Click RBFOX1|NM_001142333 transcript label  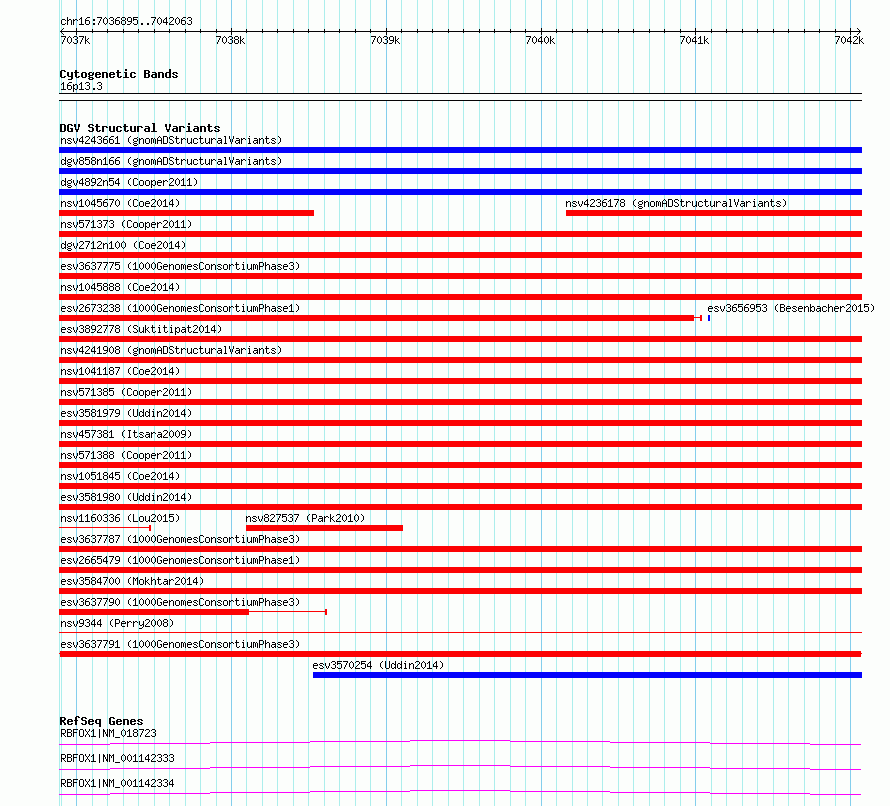117,758
